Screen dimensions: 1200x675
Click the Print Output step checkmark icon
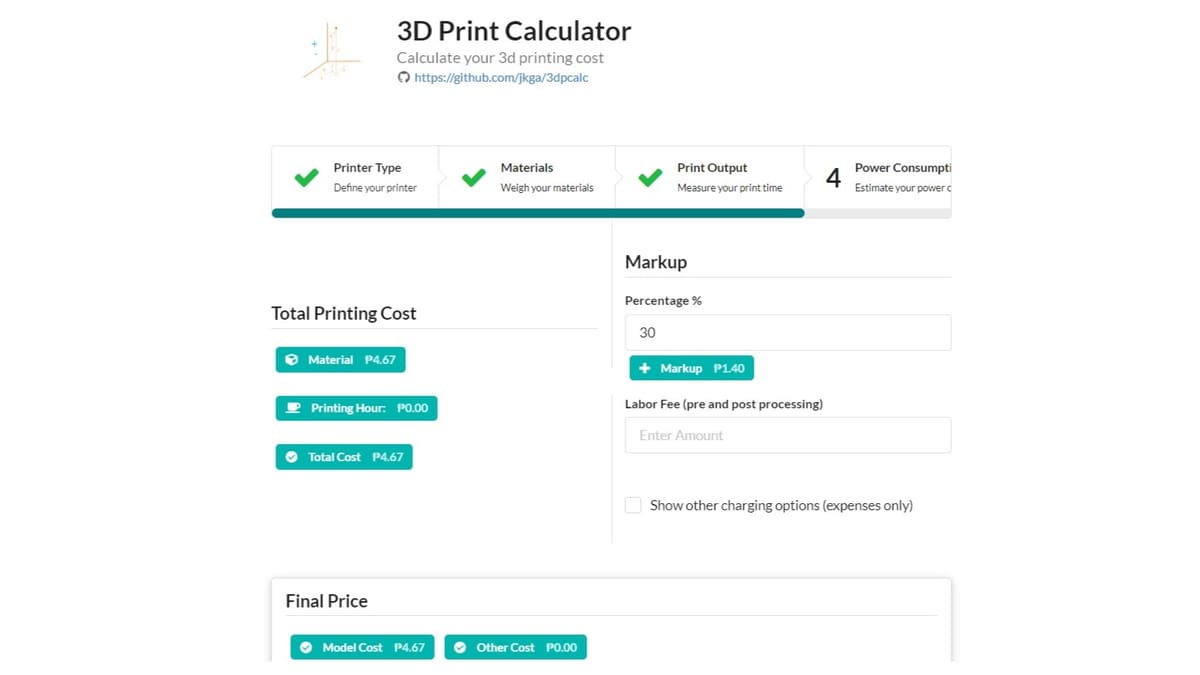pyautogui.click(x=650, y=178)
